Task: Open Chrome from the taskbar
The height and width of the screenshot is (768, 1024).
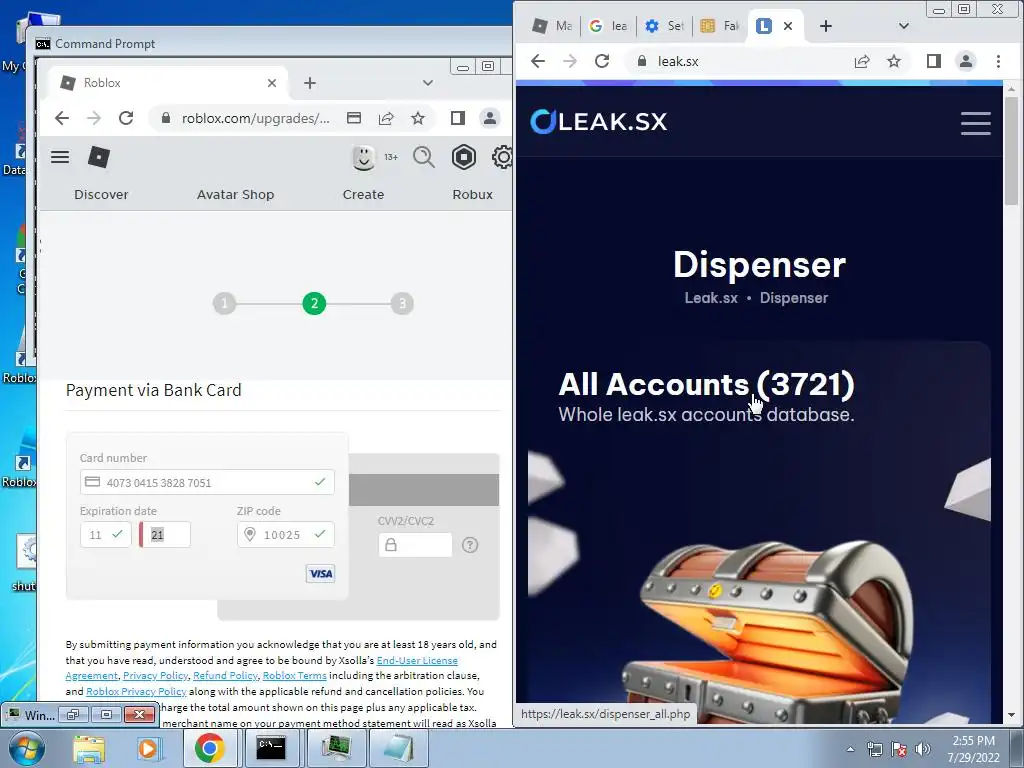Action: pos(209,748)
